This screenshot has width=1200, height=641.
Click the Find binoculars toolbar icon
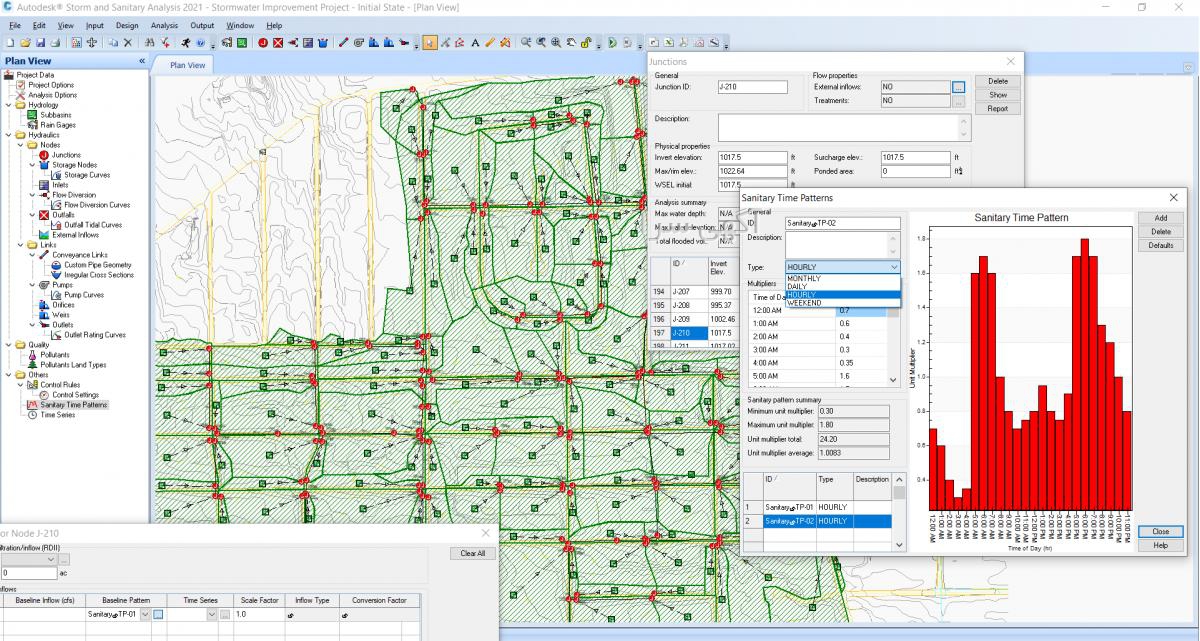(150, 43)
